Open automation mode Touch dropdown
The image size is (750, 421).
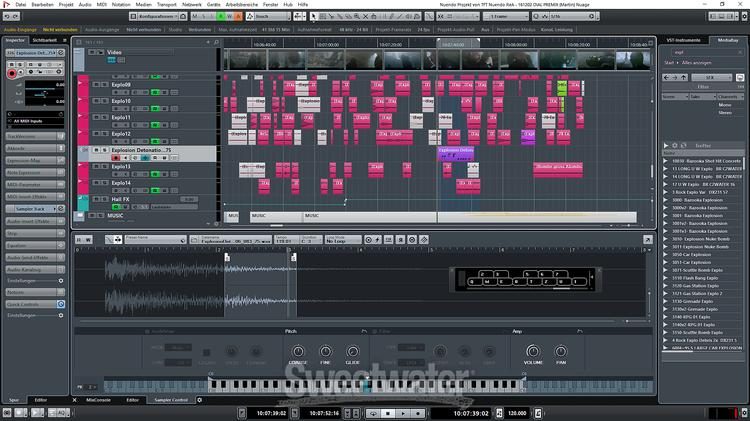click(x=272, y=16)
